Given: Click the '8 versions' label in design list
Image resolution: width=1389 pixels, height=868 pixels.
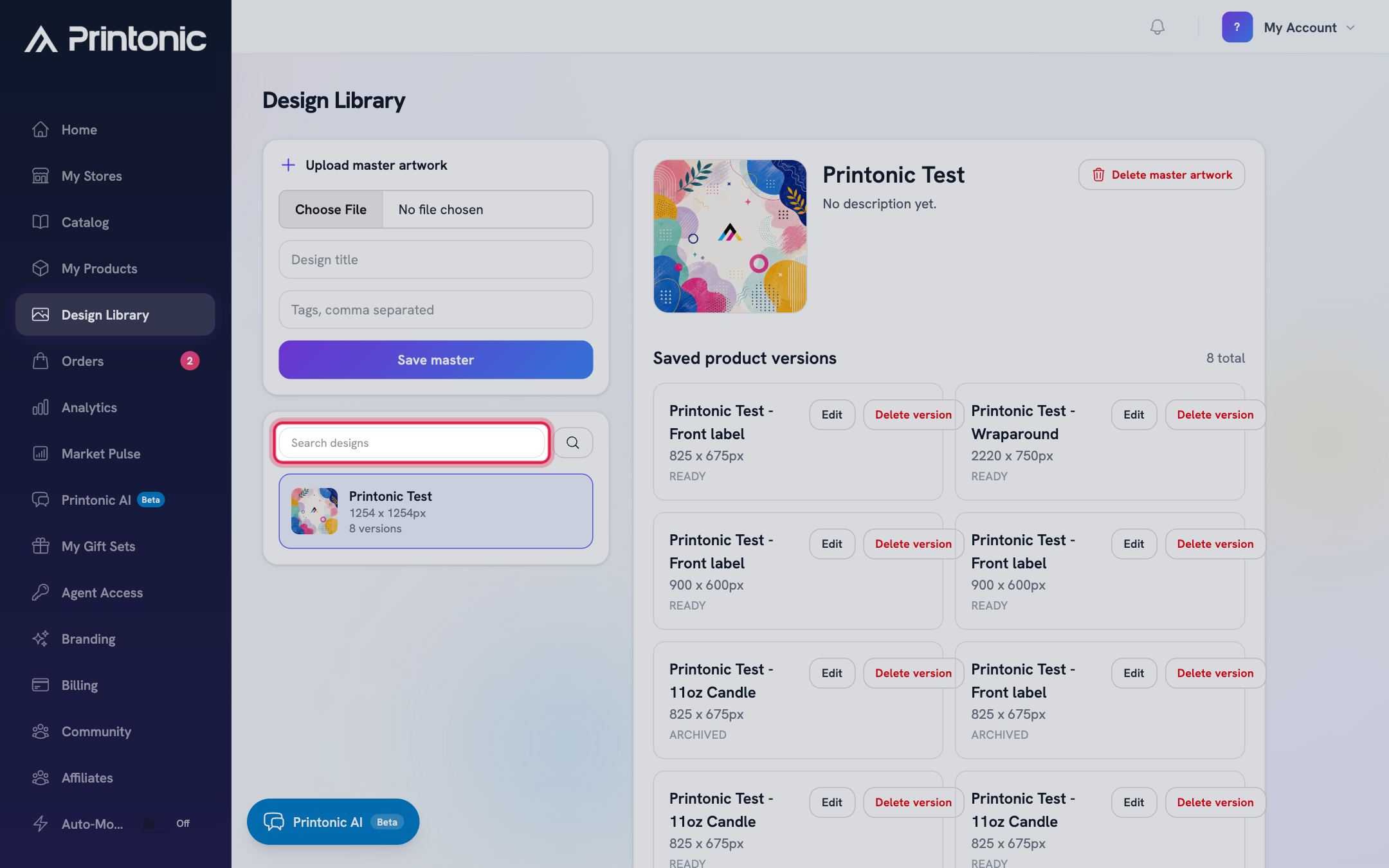Looking at the screenshot, I should point(375,529).
